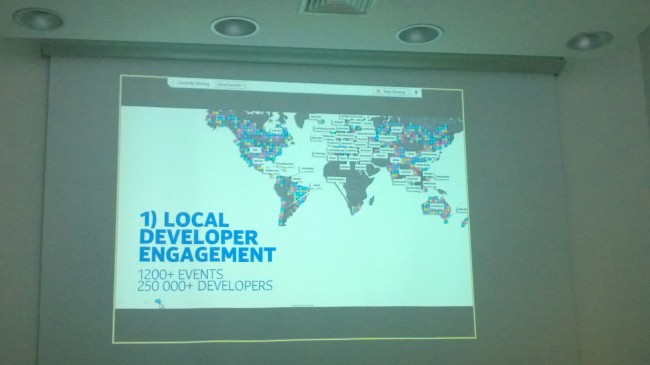Click the thin handle at slide bottom center
650x365 pixels.
(303, 306)
